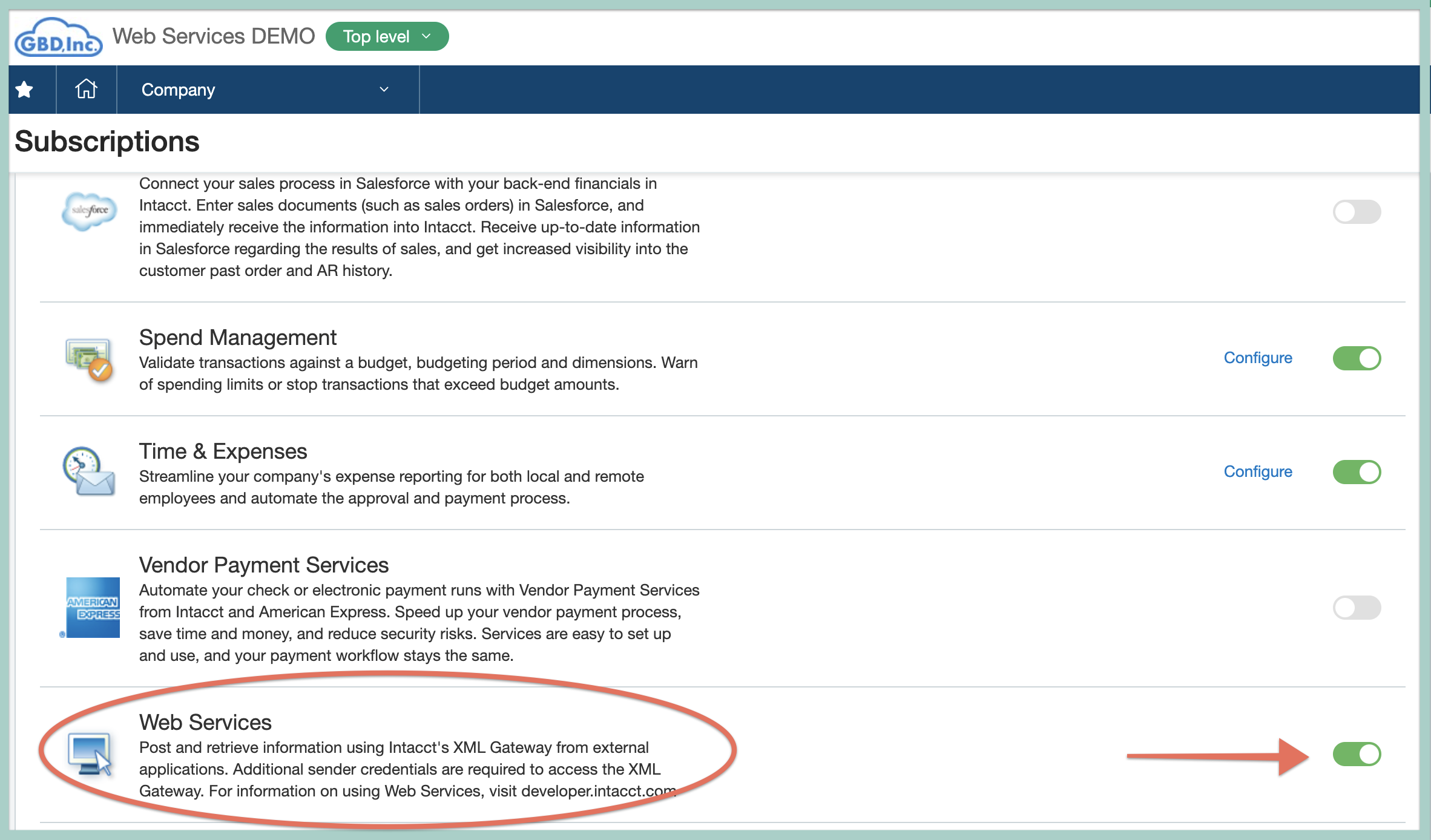Viewport: 1431px width, 840px height.
Task: Open favorites via the star icon
Action: pyautogui.click(x=24, y=90)
